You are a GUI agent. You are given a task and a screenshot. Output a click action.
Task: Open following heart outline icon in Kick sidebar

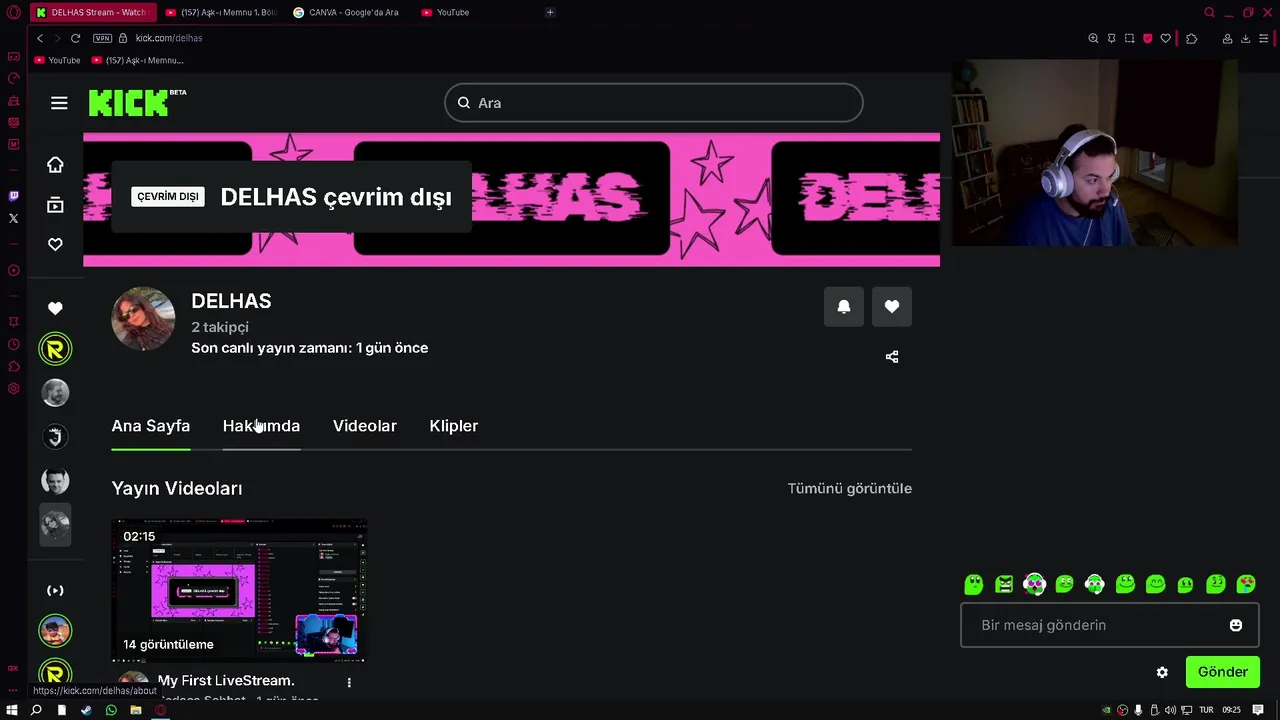pos(55,244)
